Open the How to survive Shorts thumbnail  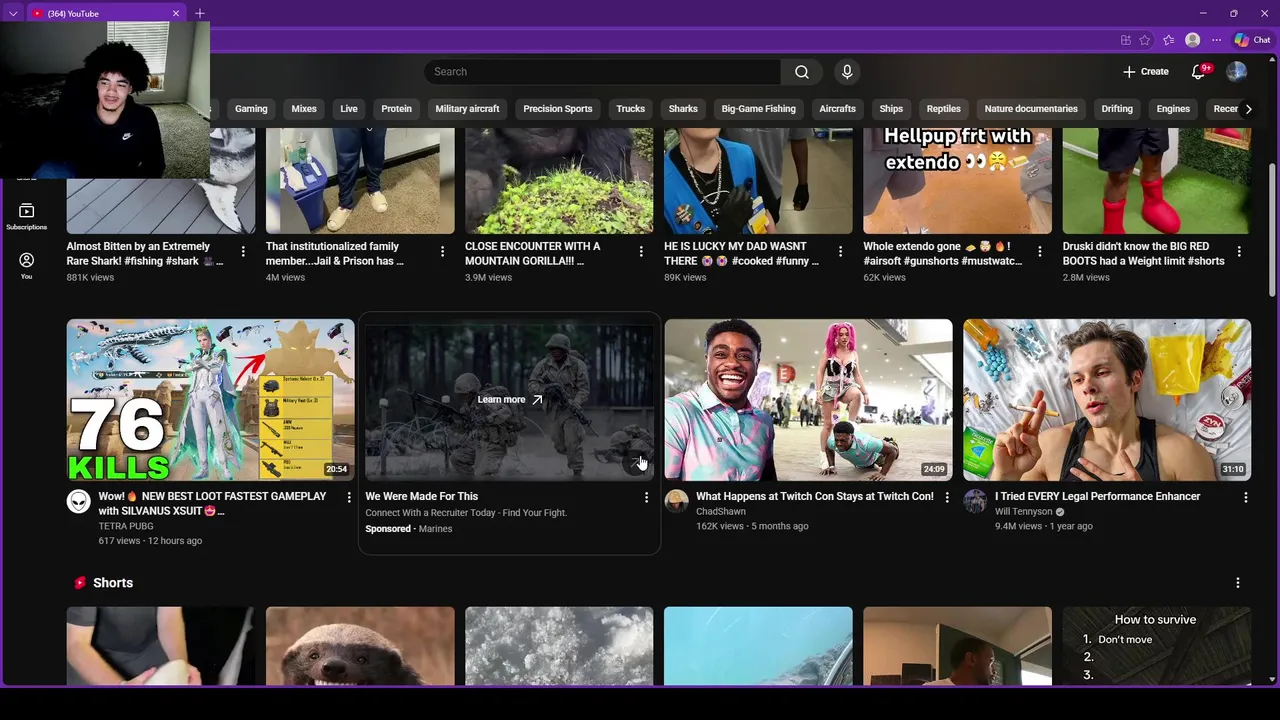(1156, 646)
